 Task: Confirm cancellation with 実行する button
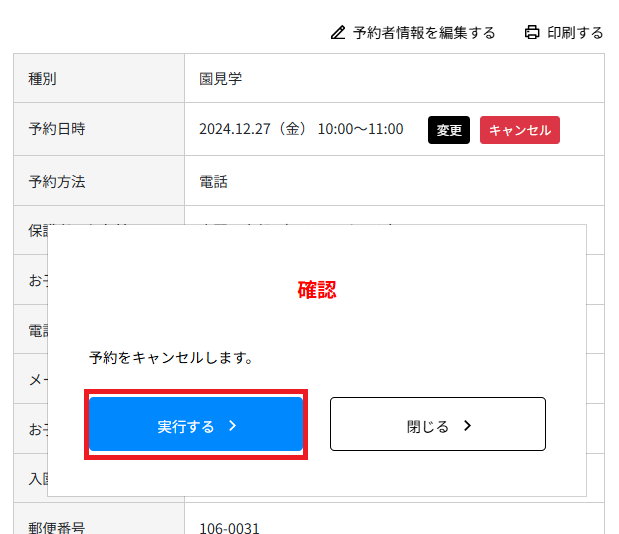click(x=196, y=425)
